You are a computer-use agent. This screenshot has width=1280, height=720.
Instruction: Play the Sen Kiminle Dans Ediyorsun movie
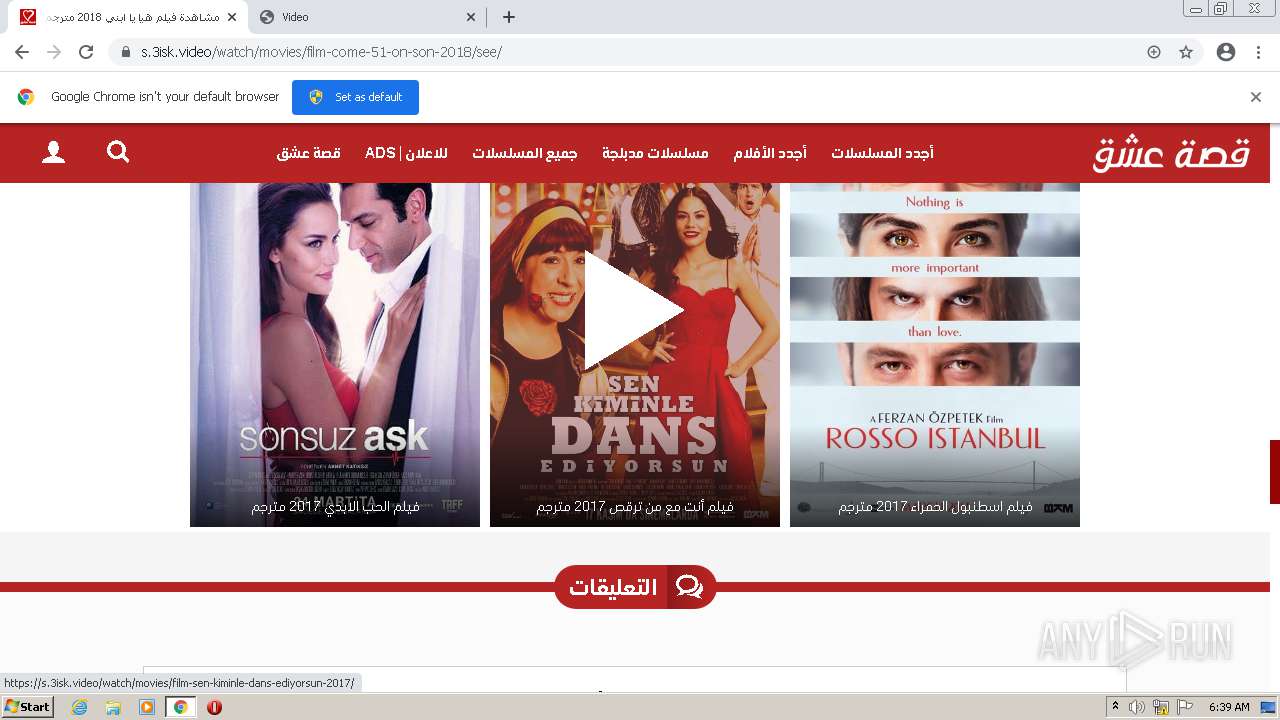point(634,310)
